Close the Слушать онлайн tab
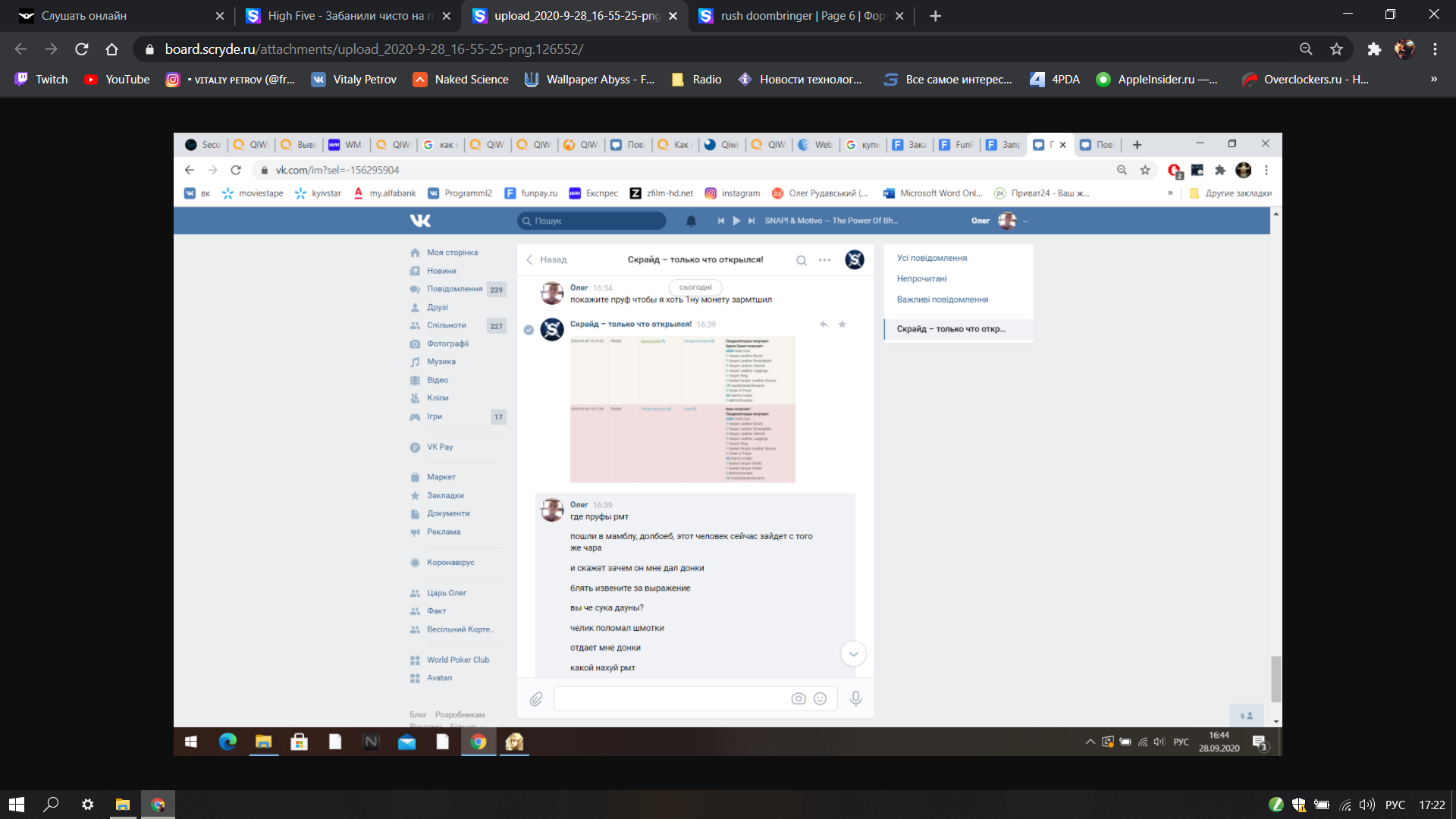 point(220,16)
